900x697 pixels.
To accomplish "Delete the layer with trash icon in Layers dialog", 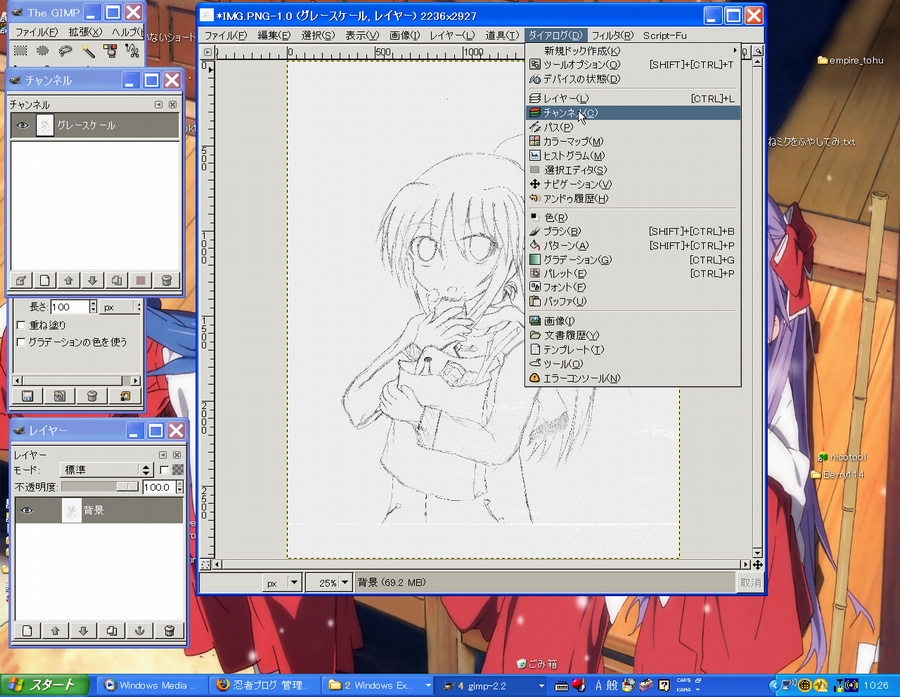I will click(169, 630).
